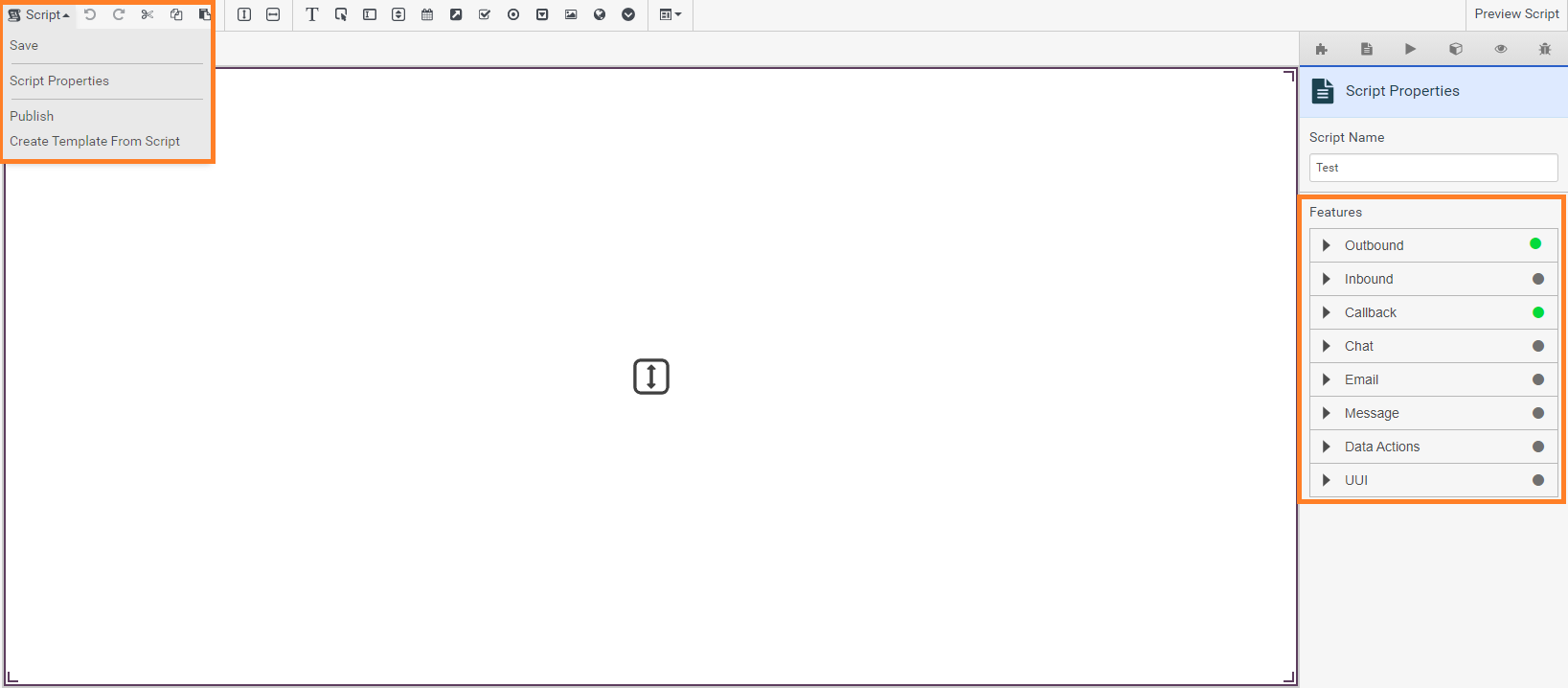1568x688 pixels.
Task: Add a Checkbox component
Action: pos(485,14)
